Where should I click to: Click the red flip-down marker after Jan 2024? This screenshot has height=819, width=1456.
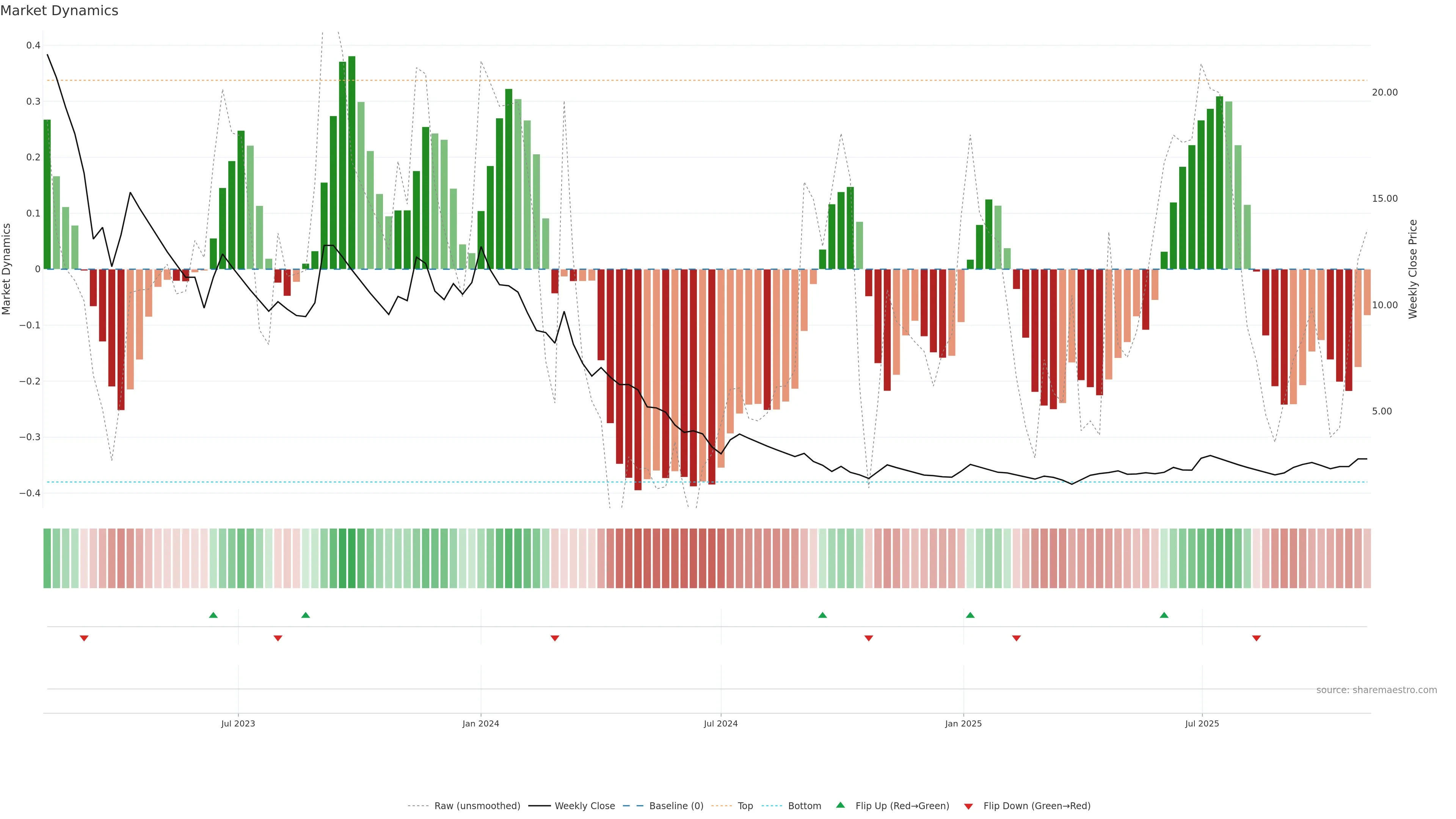click(554, 638)
